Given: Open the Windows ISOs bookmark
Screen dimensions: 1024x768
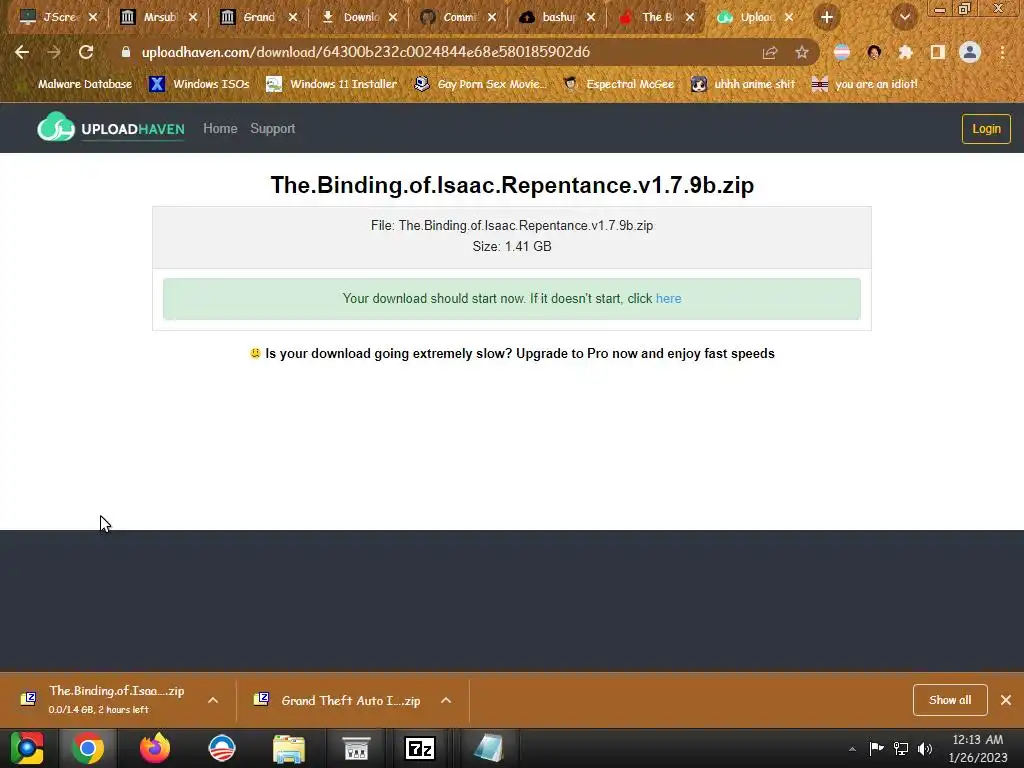Looking at the screenshot, I should [200, 84].
